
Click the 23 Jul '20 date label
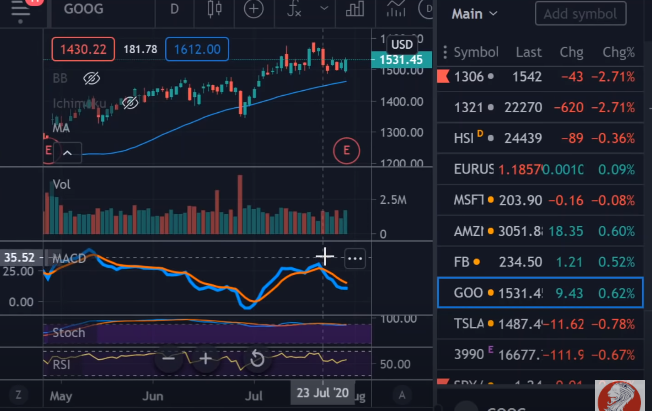click(323, 393)
